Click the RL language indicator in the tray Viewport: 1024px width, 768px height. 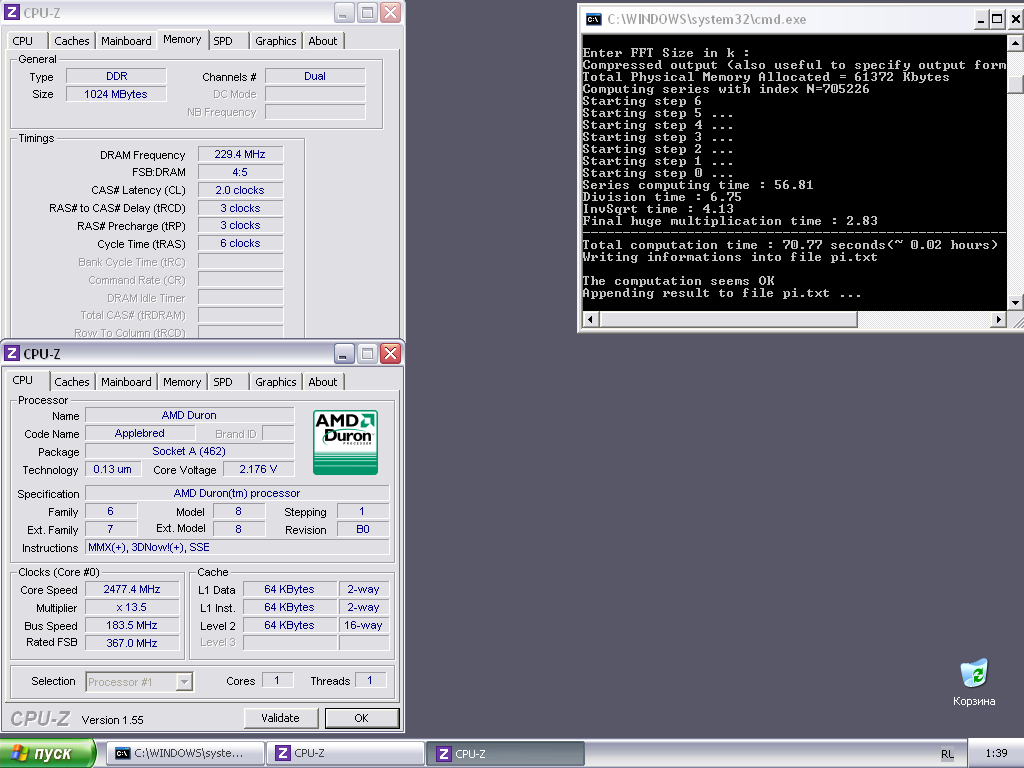(x=947, y=754)
